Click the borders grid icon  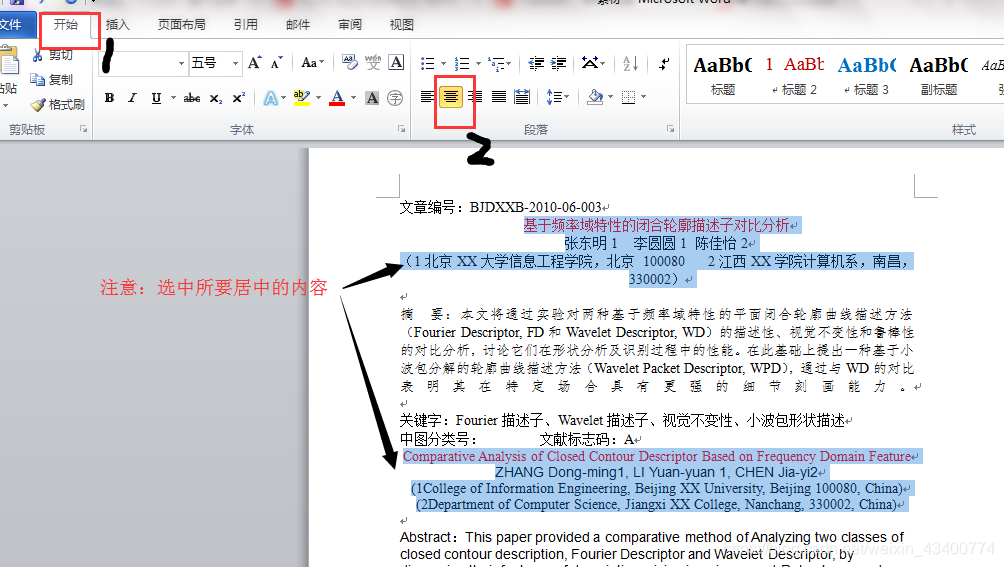coord(628,97)
